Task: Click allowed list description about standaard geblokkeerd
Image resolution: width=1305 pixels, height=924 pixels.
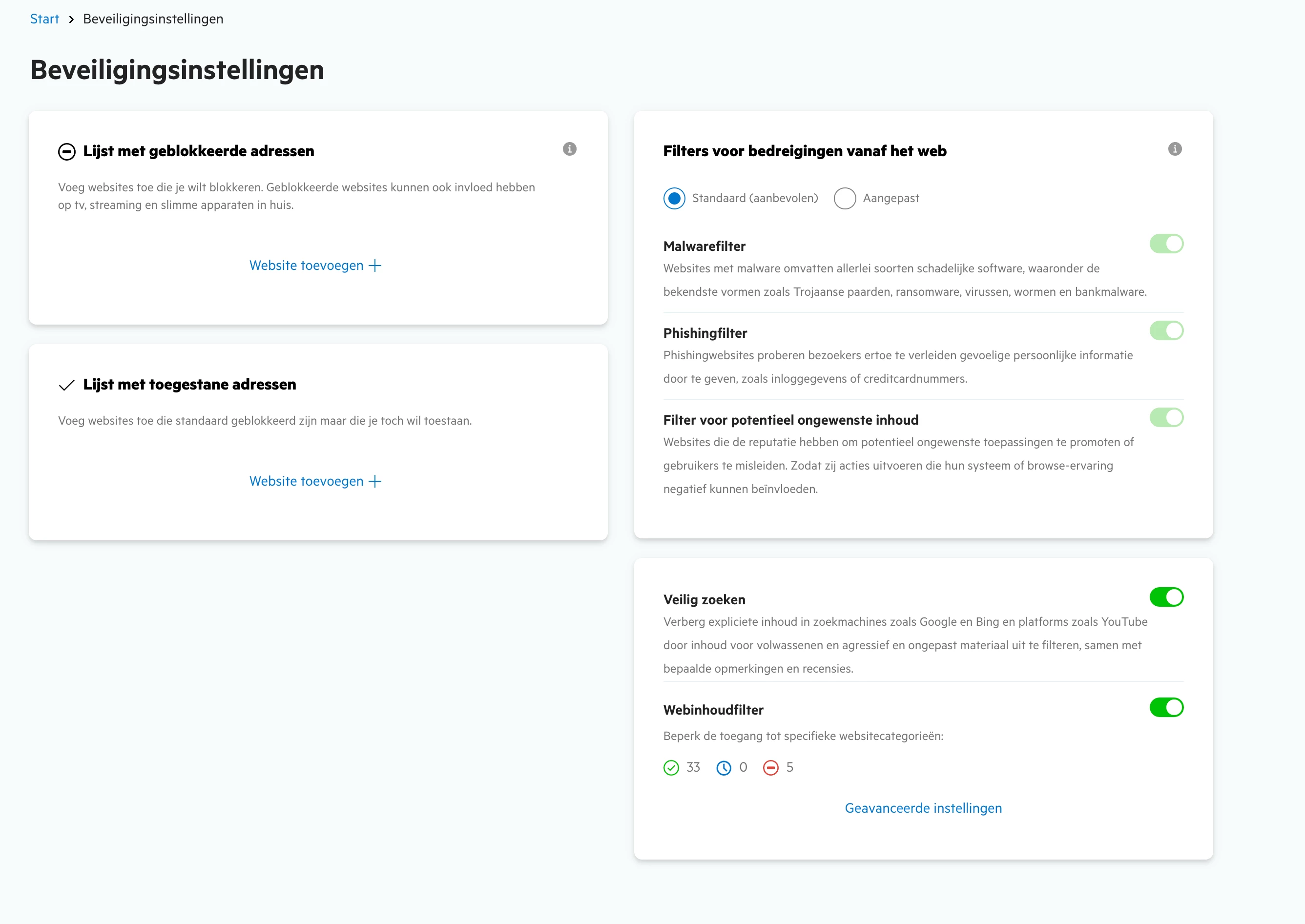Action: point(265,421)
